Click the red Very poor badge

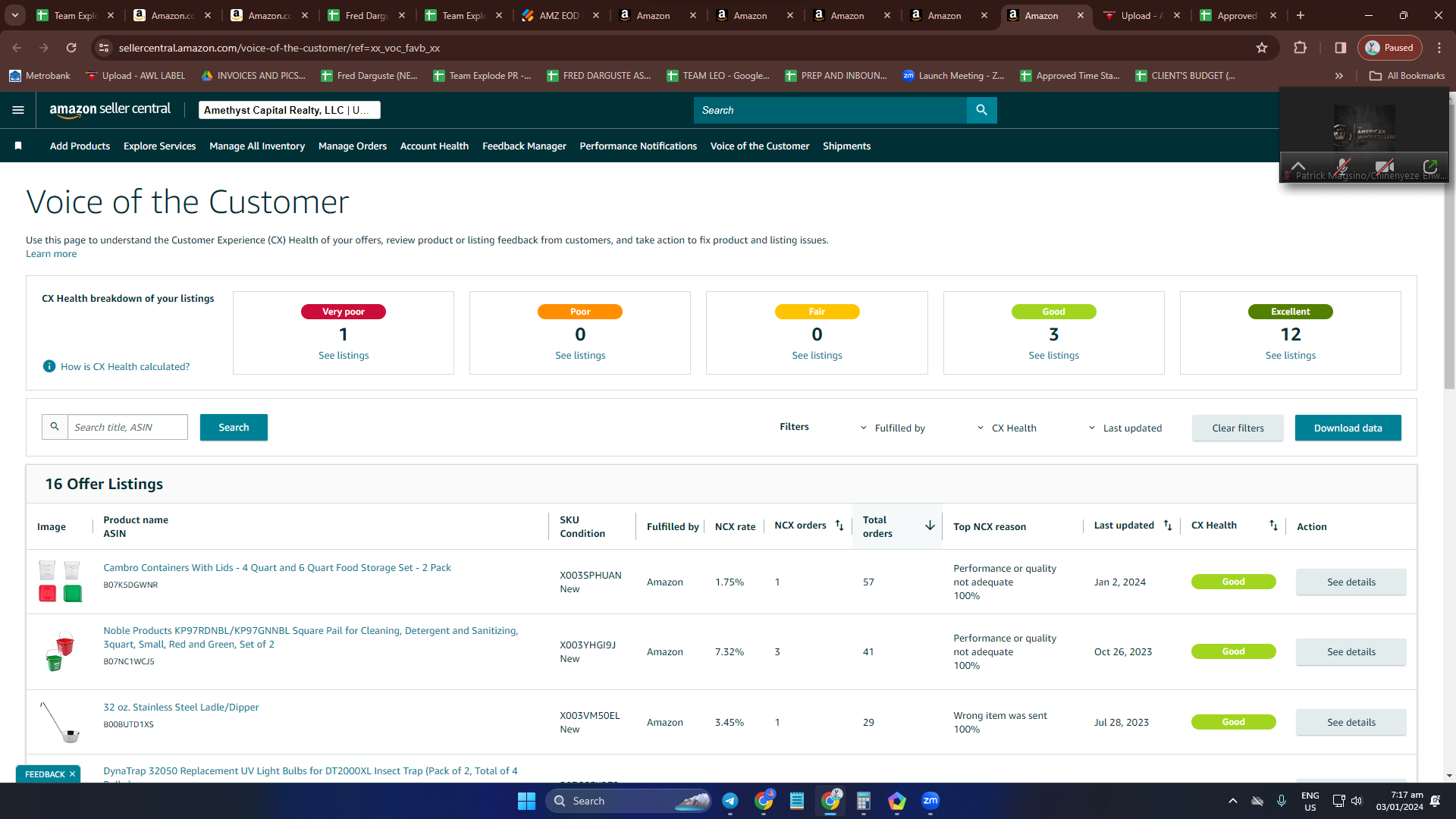tap(344, 312)
